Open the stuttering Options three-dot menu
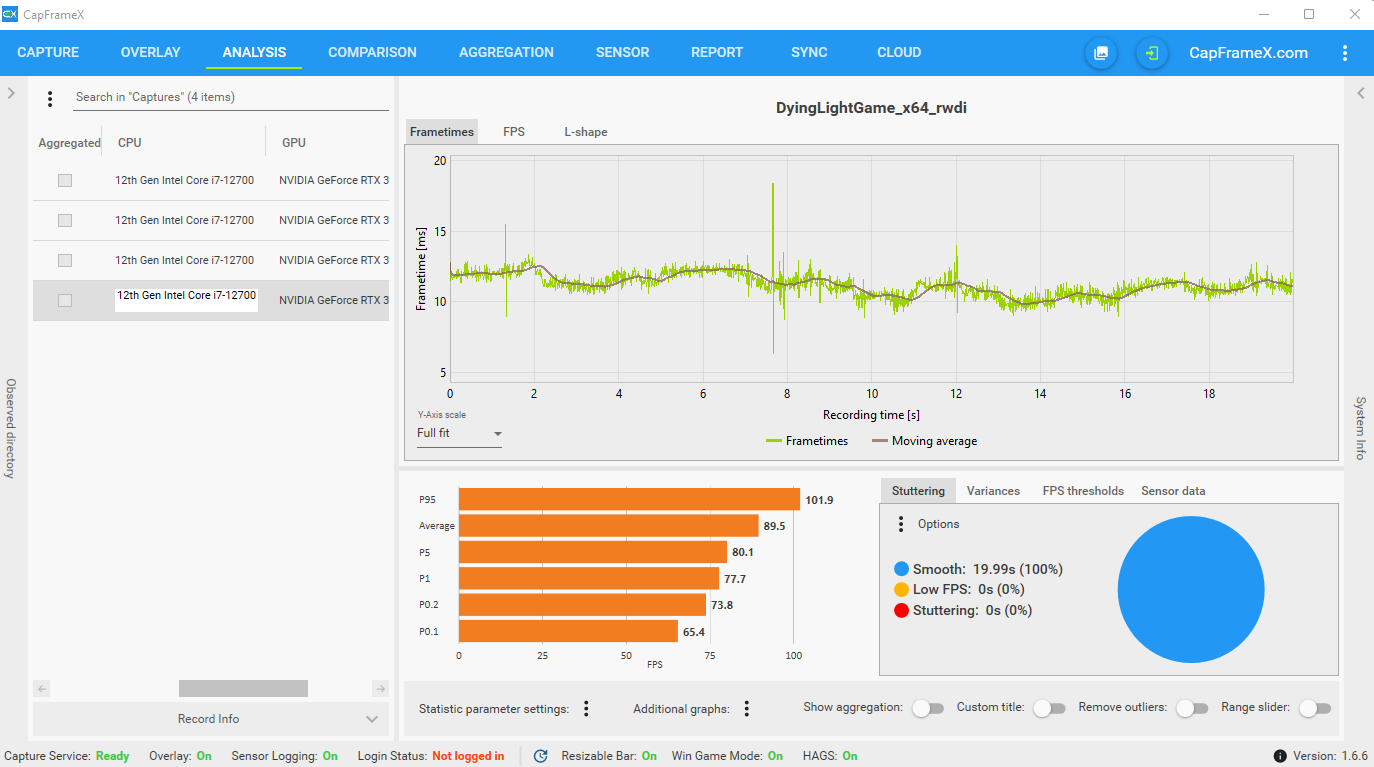The width and height of the screenshot is (1374, 767). (x=900, y=524)
